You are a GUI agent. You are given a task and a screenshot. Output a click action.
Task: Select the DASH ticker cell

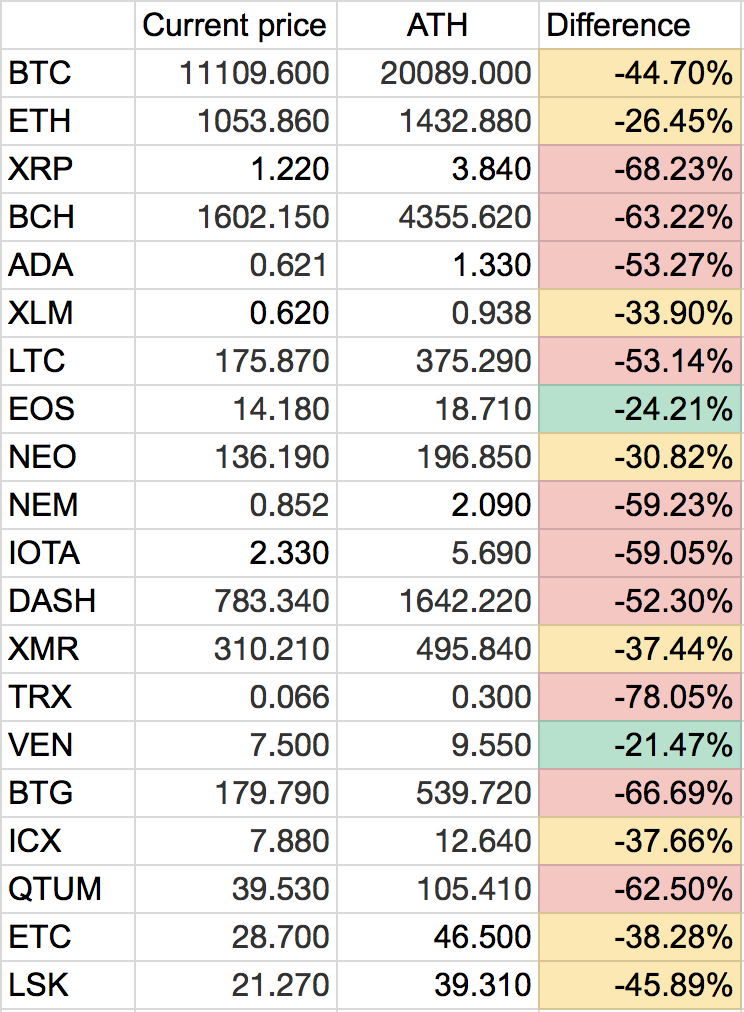tap(52, 601)
